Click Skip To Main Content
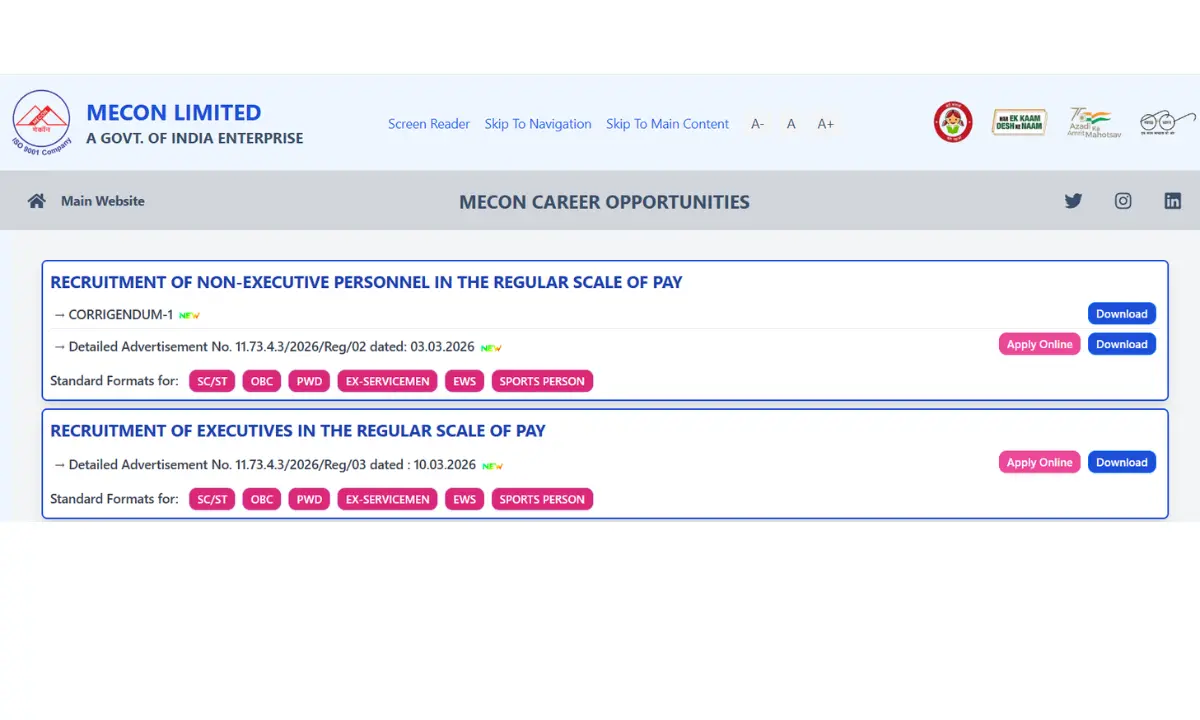 click(667, 123)
